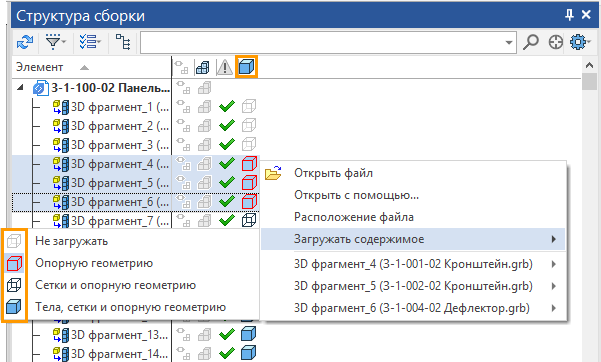Viewport: 601px width, 362px height.
Task: Click the cubes stack column header icon
Action: pos(203,67)
